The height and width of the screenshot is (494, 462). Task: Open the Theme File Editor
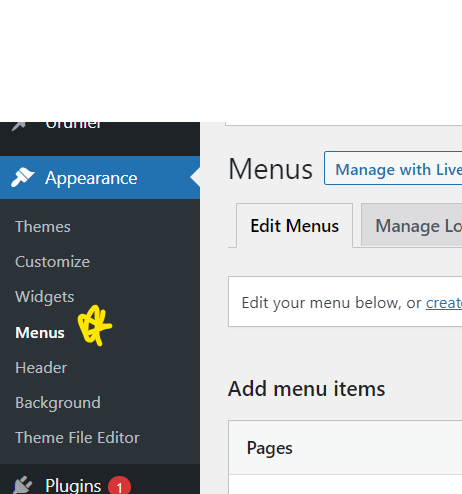[x=77, y=438]
